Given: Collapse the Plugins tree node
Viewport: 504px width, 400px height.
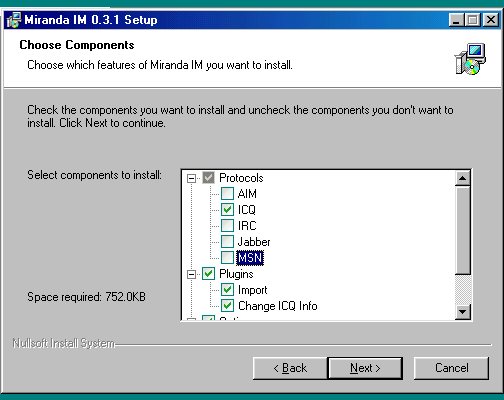Looking at the screenshot, I should pos(191,274).
